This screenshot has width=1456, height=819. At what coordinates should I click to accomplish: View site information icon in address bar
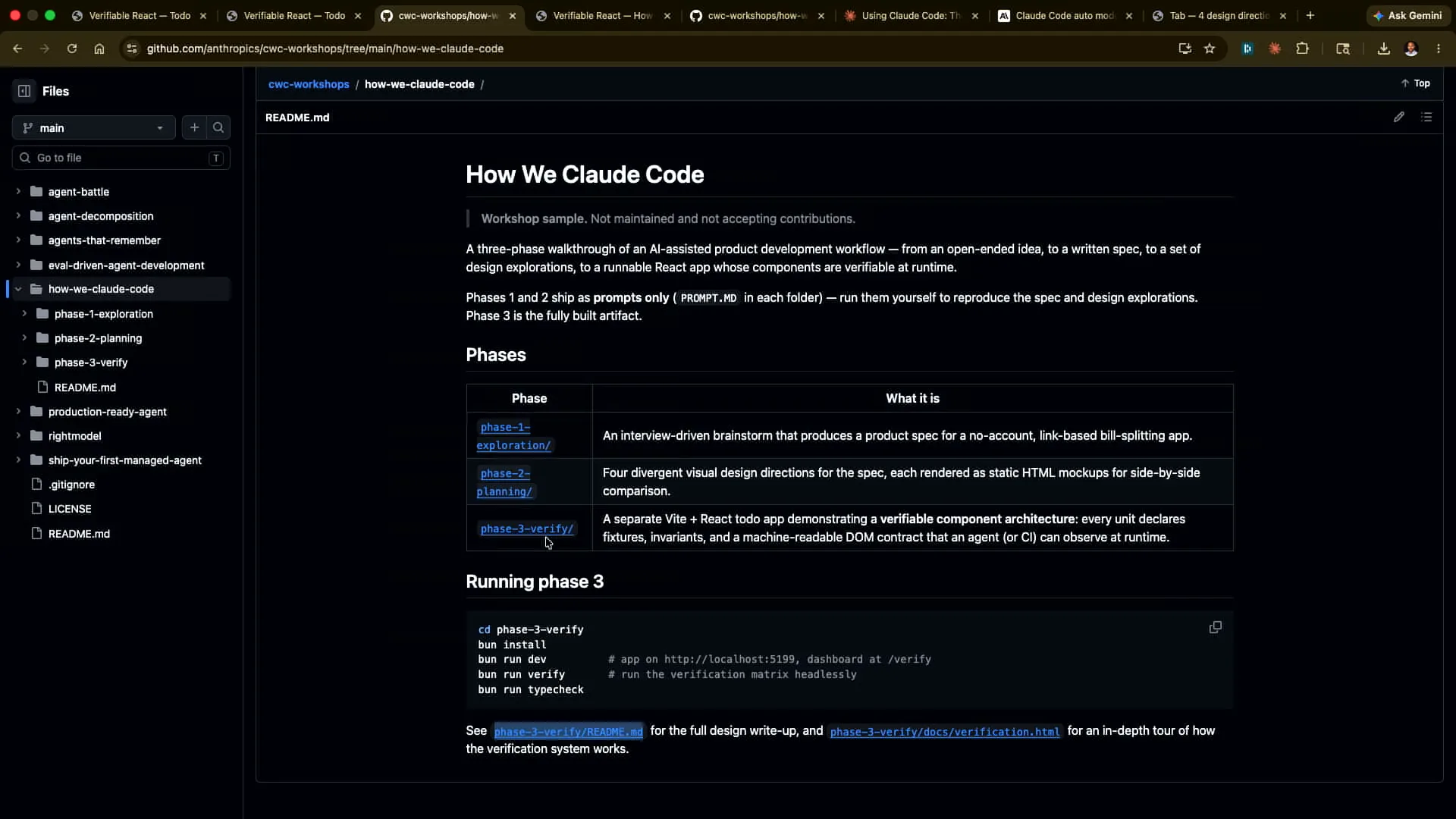[131, 49]
